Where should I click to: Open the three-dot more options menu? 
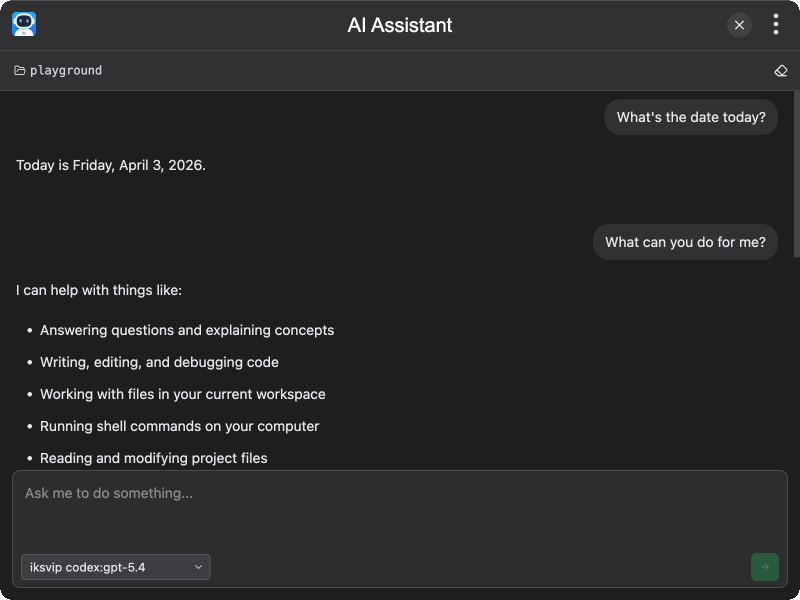pyautogui.click(x=776, y=25)
